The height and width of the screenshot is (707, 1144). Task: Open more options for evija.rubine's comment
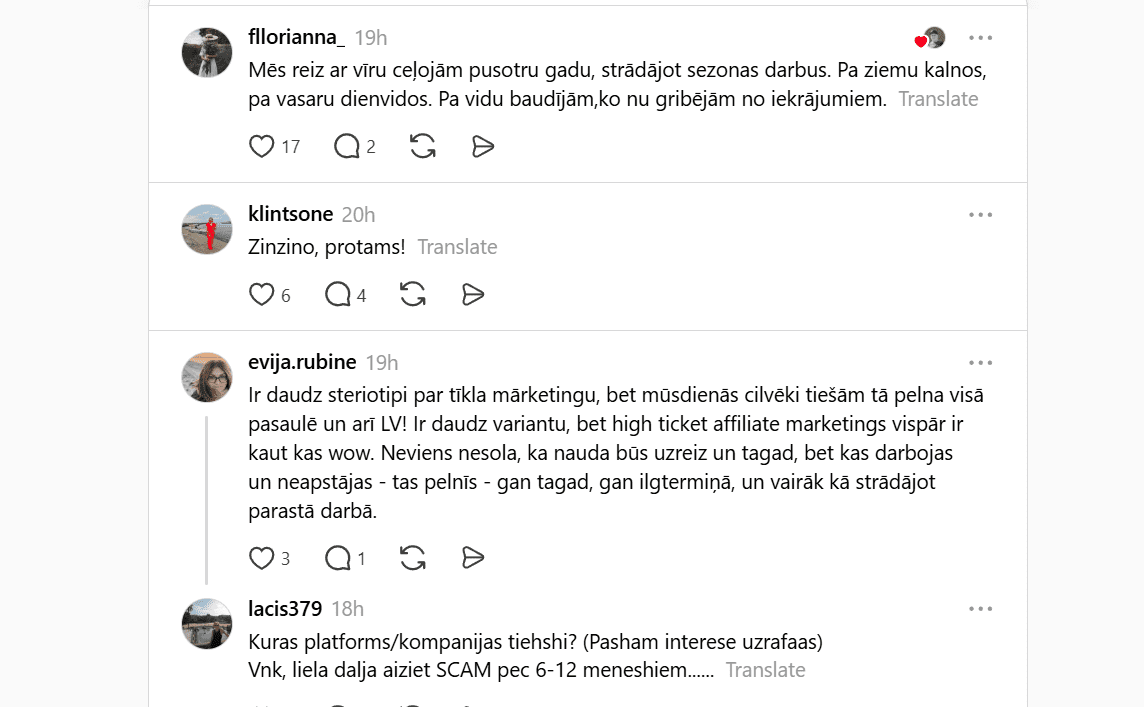(x=980, y=363)
